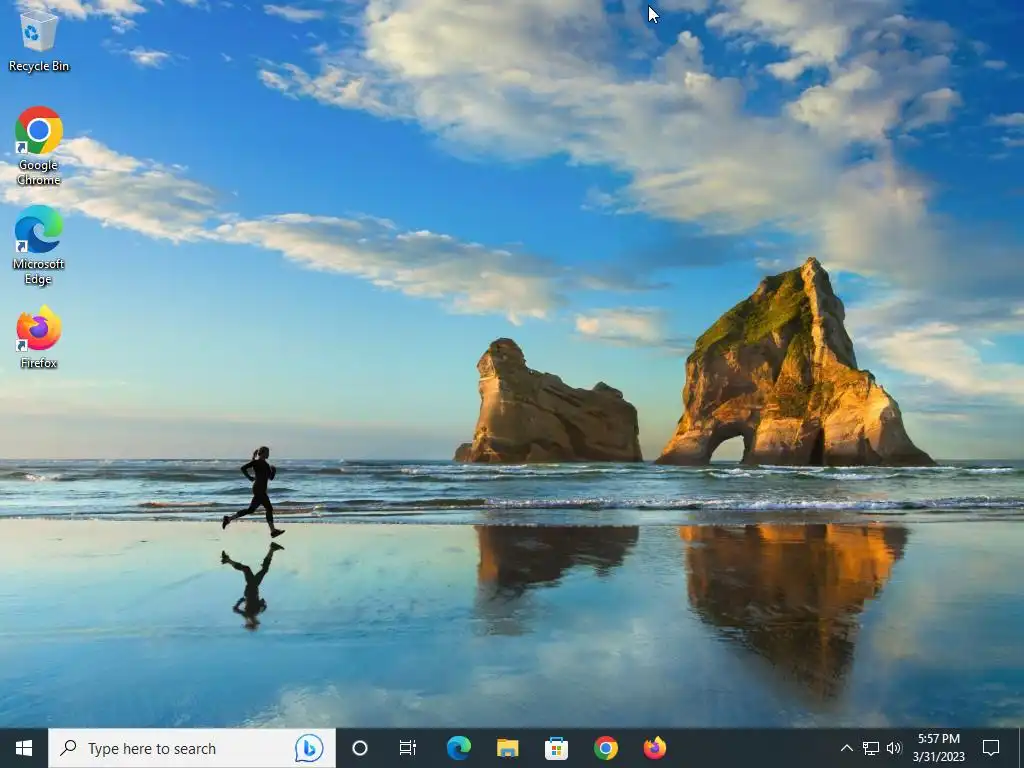
Task: Open Task View on taskbar
Action: 408,748
